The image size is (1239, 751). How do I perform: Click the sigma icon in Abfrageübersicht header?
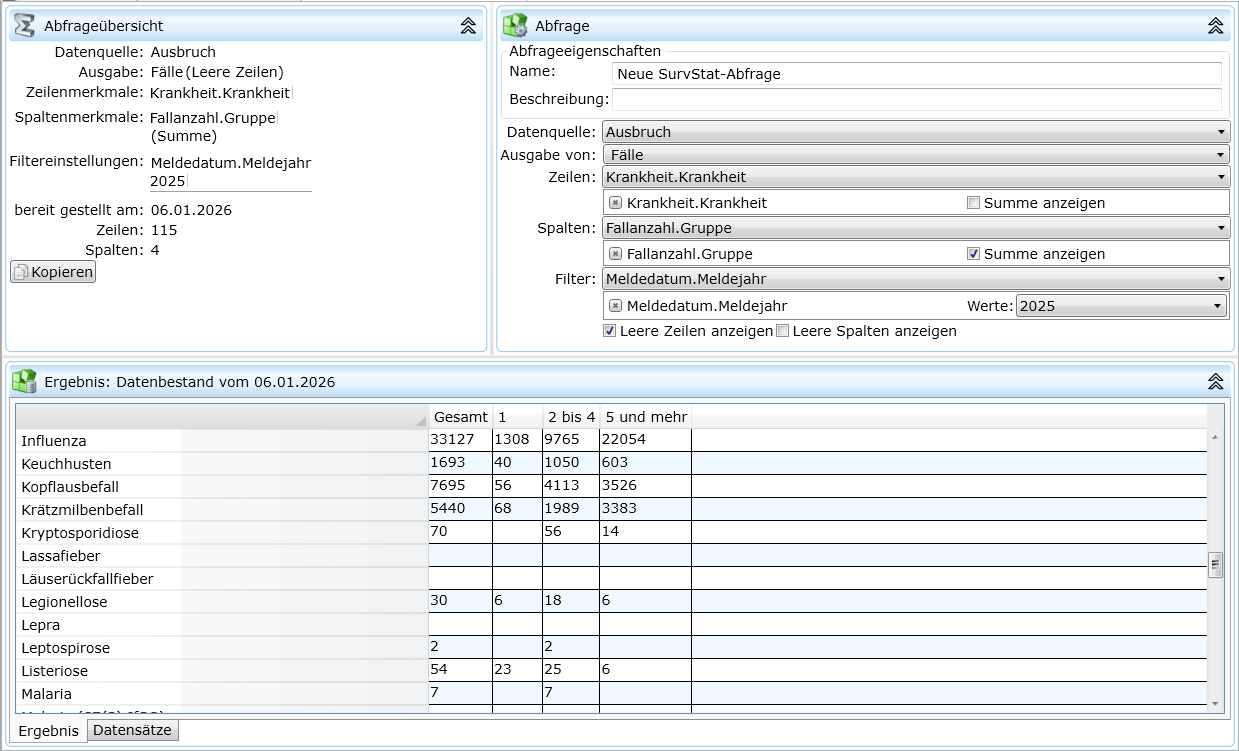pyautogui.click(x=25, y=26)
